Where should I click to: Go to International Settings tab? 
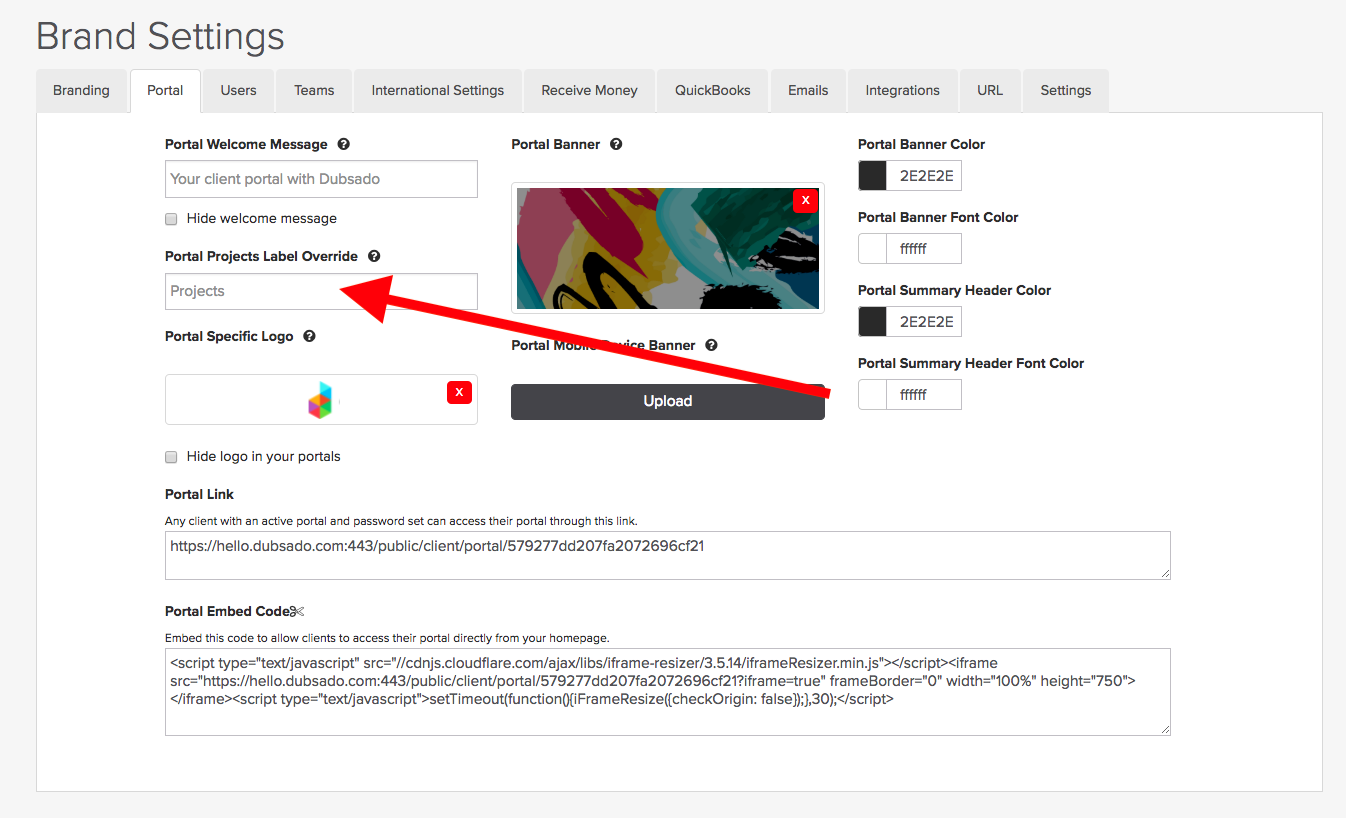[438, 90]
